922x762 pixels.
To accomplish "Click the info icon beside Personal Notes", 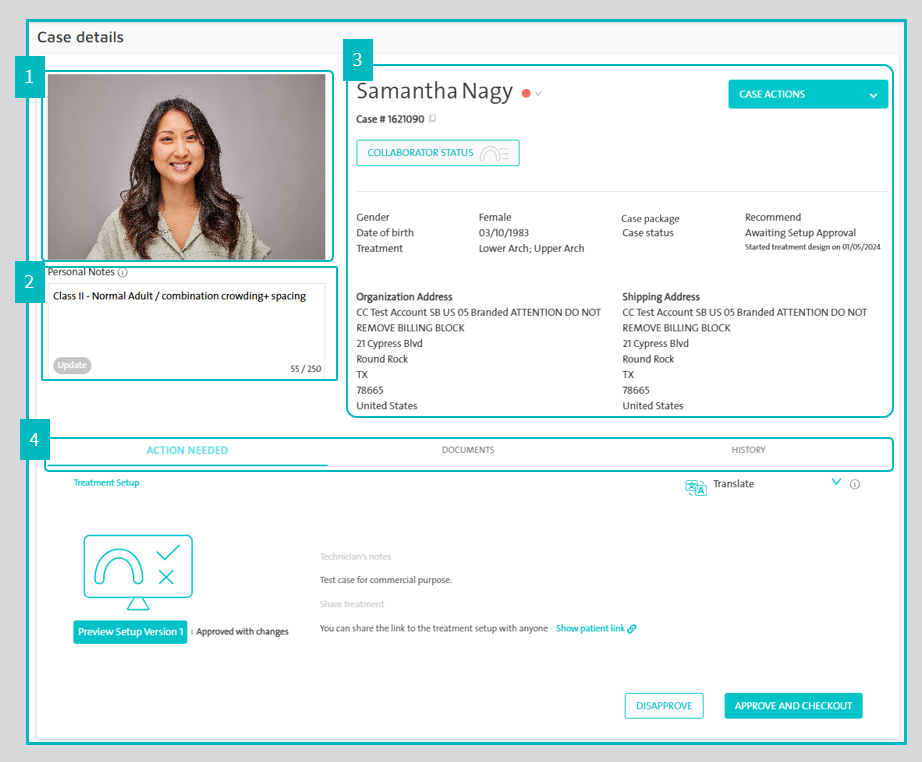I will click(122, 272).
